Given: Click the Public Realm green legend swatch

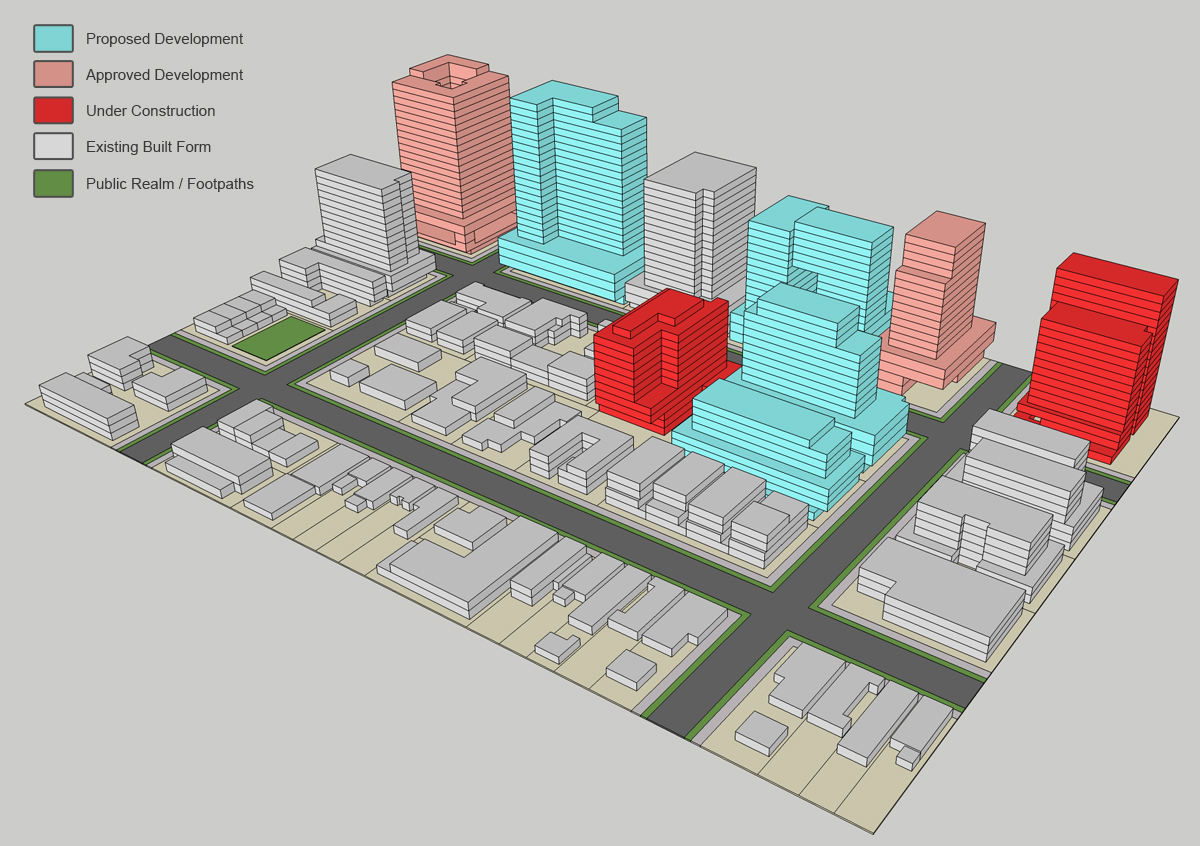Looking at the screenshot, I should tap(53, 184).
